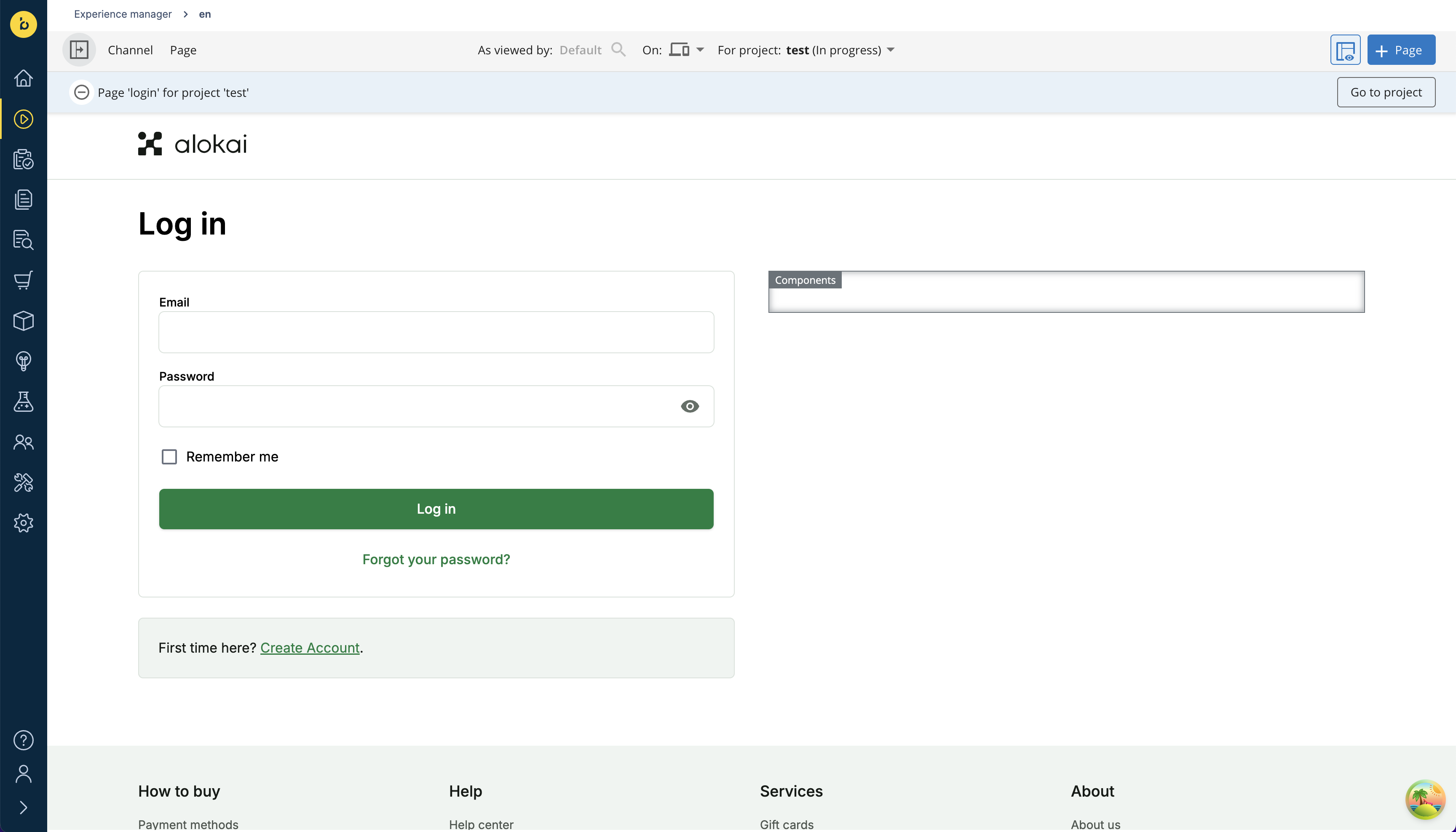Toggle the component overlay view icon

pos(1345,50)
